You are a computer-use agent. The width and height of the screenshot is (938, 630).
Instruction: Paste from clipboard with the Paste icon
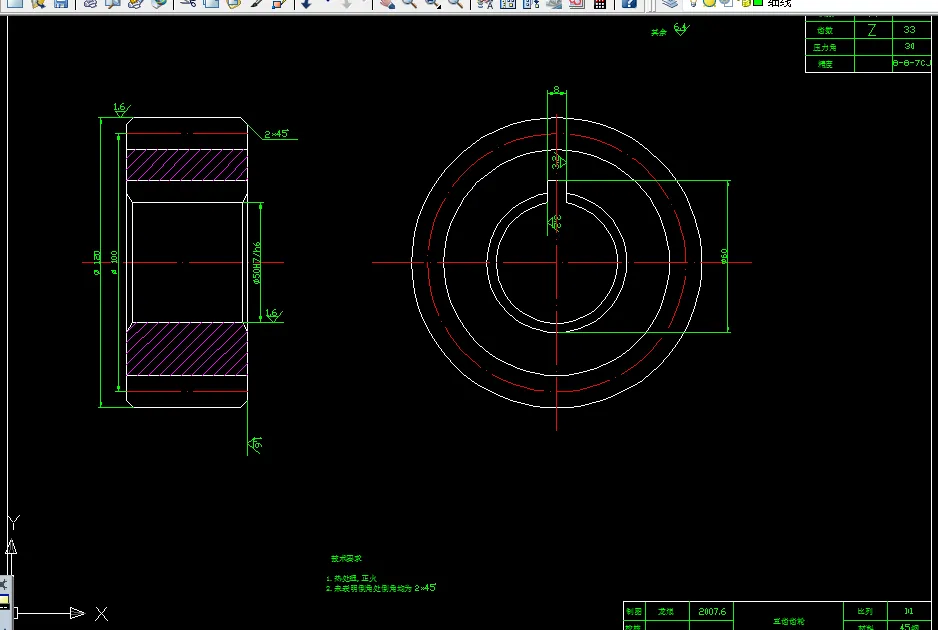pyautogui.click(x=233, y=3)
